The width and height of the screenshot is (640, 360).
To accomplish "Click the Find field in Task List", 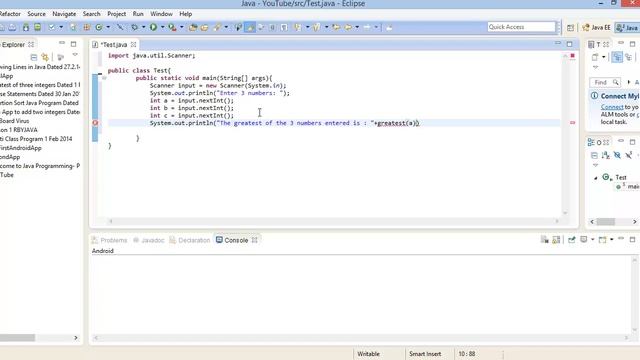I will 605,82.
